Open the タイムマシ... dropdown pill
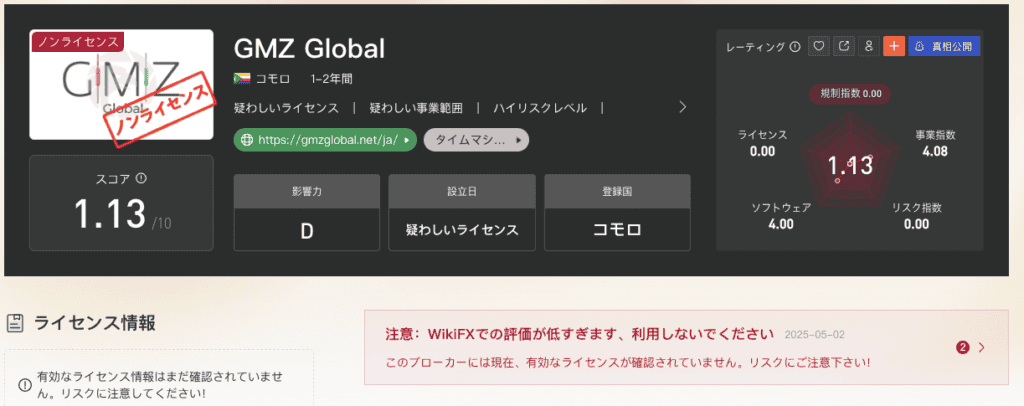The image size is (1024, 406). tap(476, 141)
